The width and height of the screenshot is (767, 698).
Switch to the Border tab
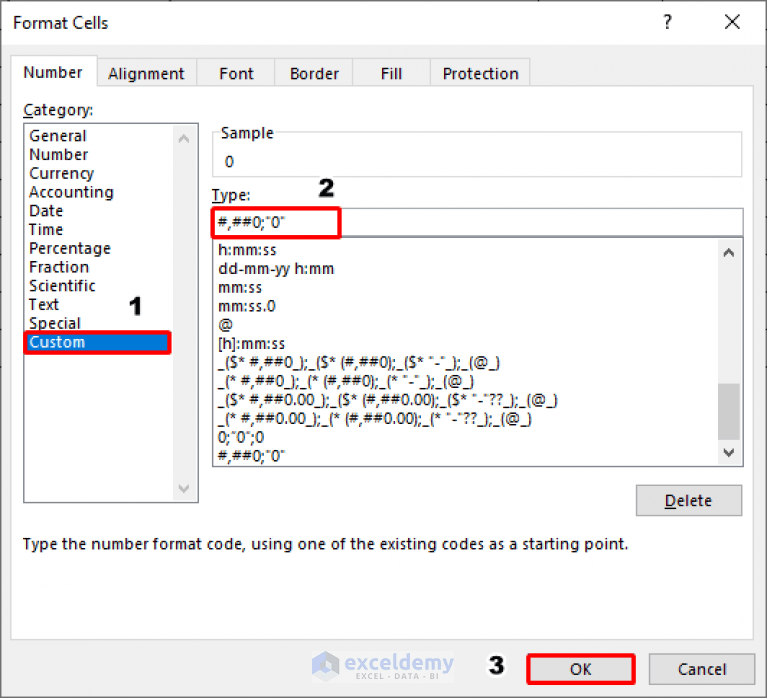point(314,73)
